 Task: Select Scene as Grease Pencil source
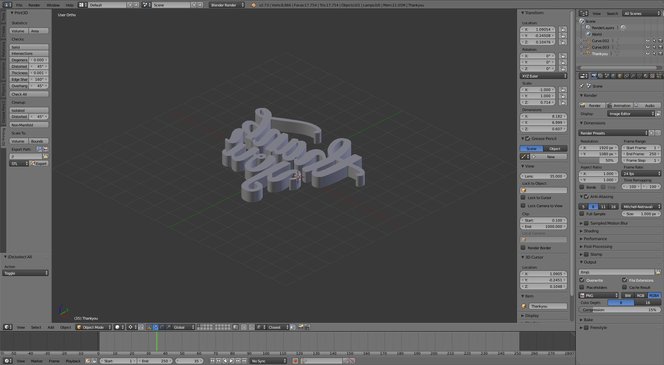pyautogui.click(x=531, y=149)
